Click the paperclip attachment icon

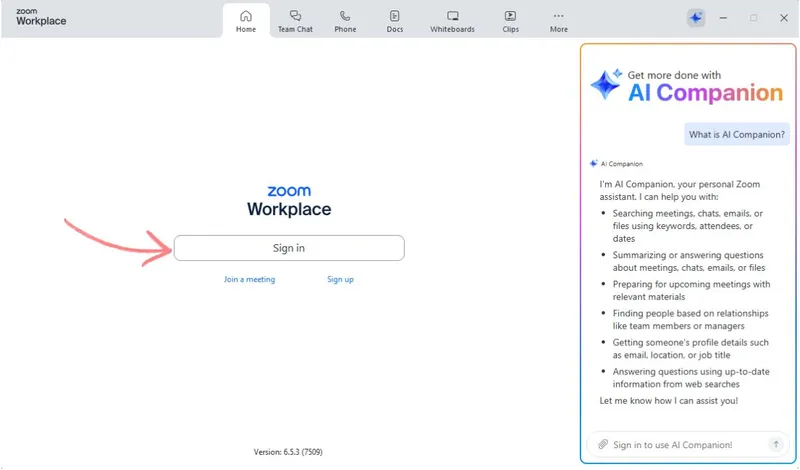(602, 444)
